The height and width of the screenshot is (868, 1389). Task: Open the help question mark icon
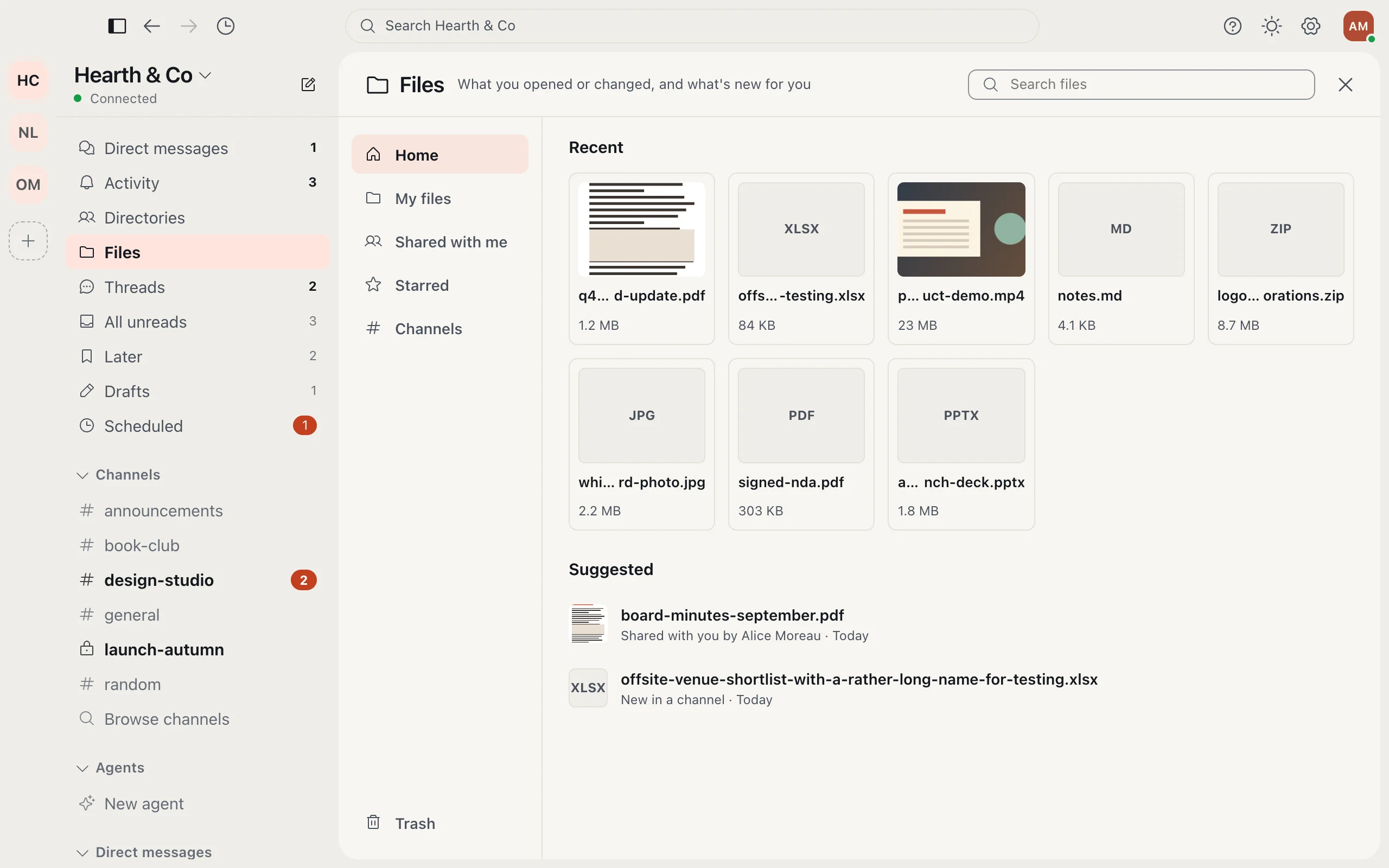[x=1232, y=26]
